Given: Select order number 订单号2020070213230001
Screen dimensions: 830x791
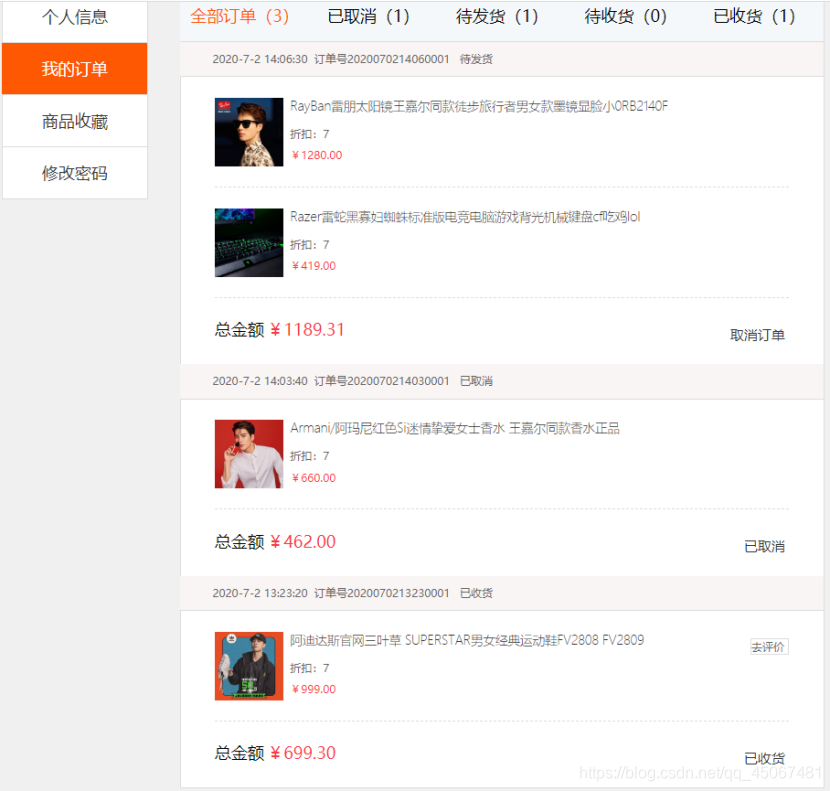Looking at the screenshot, I should 382,593.
